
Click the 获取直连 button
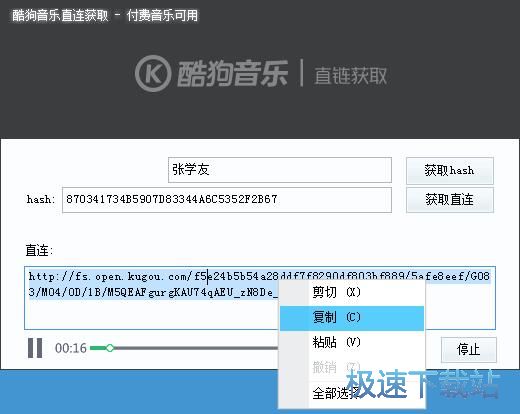point(450,200)
